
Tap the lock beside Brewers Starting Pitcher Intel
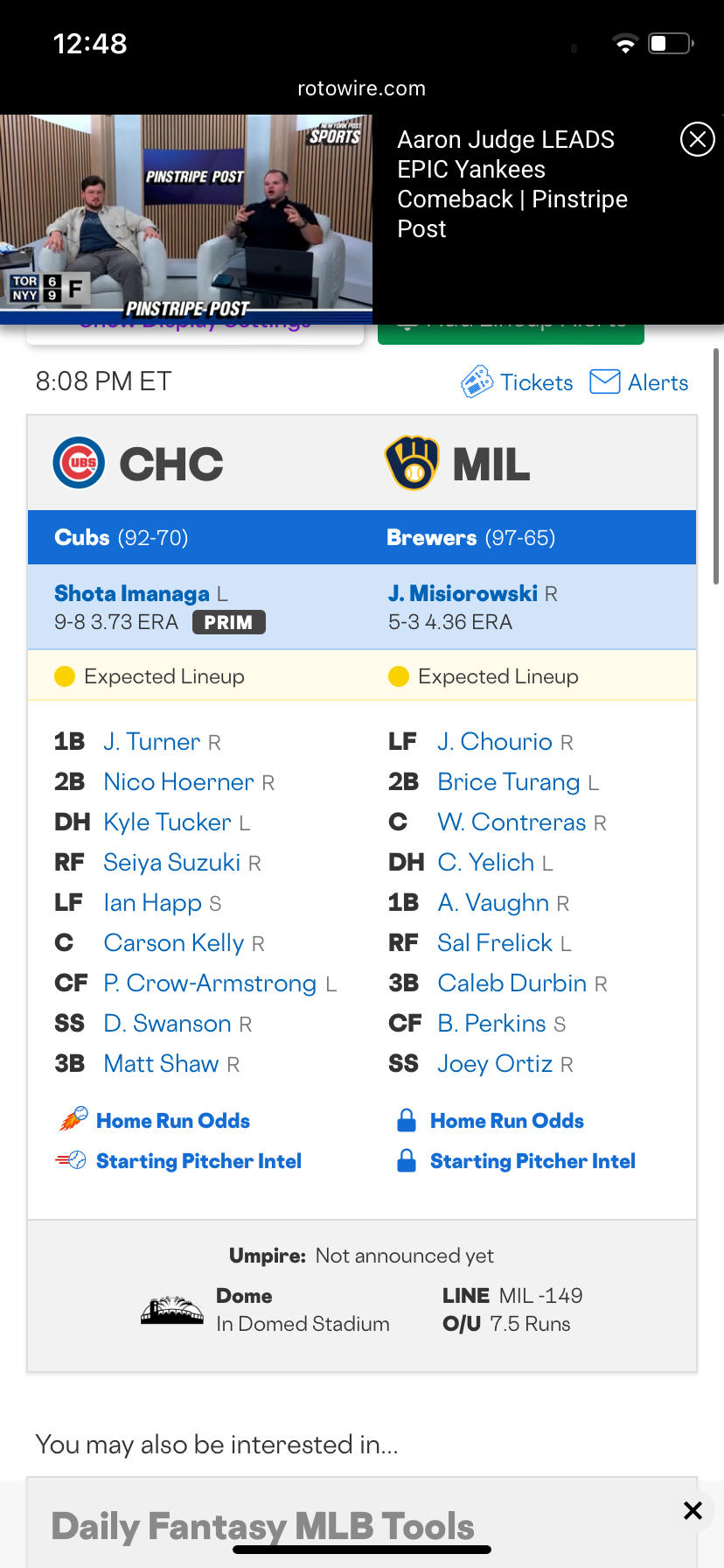[x=407, y=1161]
